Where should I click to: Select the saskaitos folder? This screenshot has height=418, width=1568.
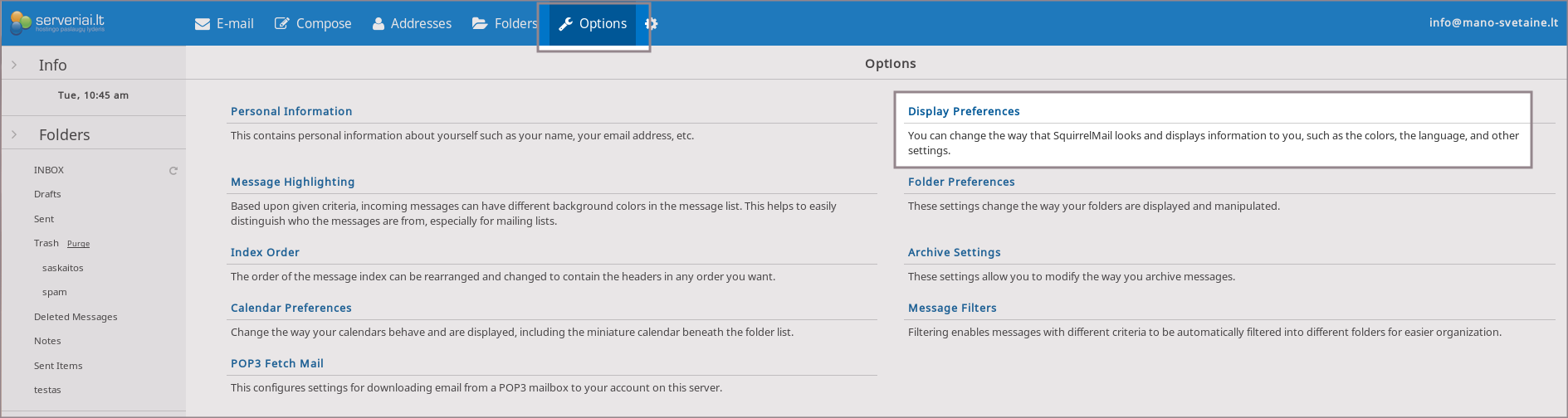pos(63,268)
